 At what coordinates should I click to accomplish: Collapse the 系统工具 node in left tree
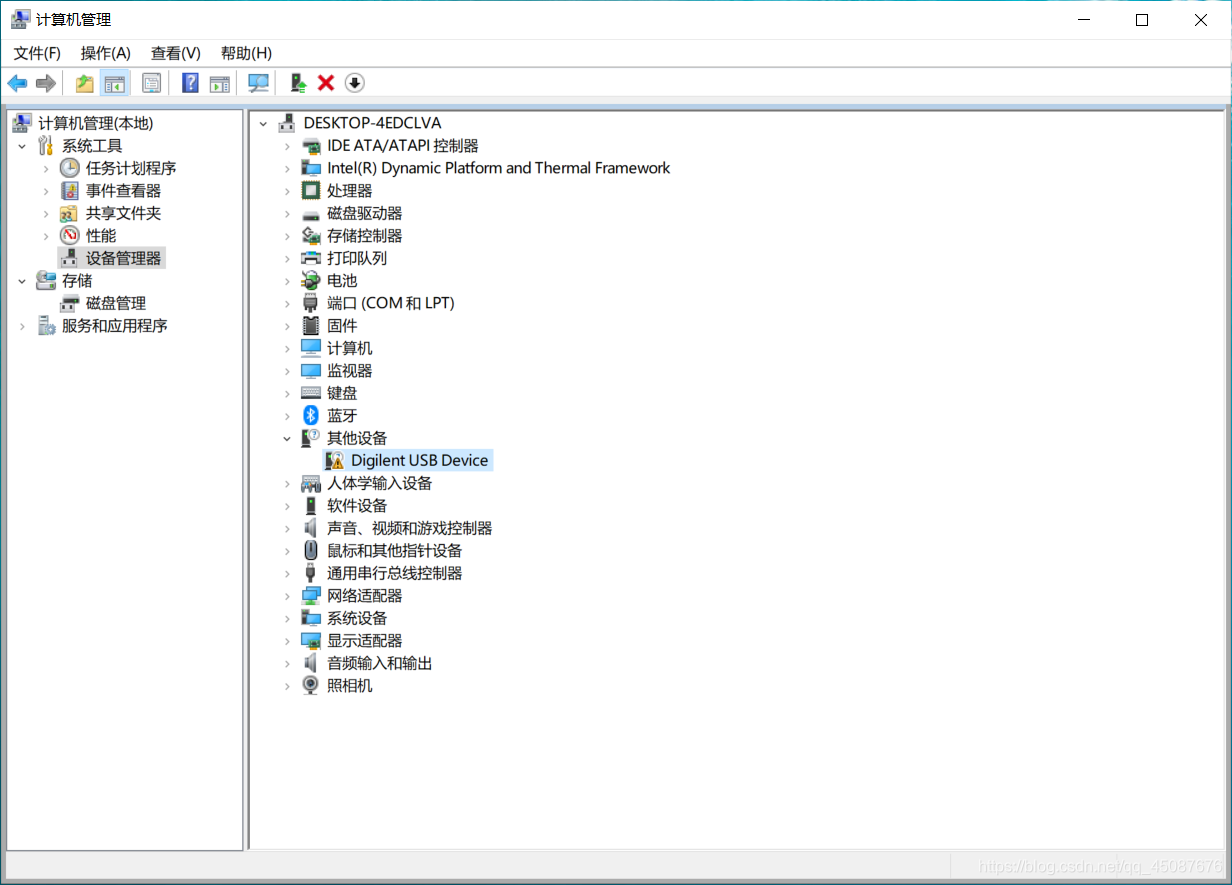coord(22,146)
